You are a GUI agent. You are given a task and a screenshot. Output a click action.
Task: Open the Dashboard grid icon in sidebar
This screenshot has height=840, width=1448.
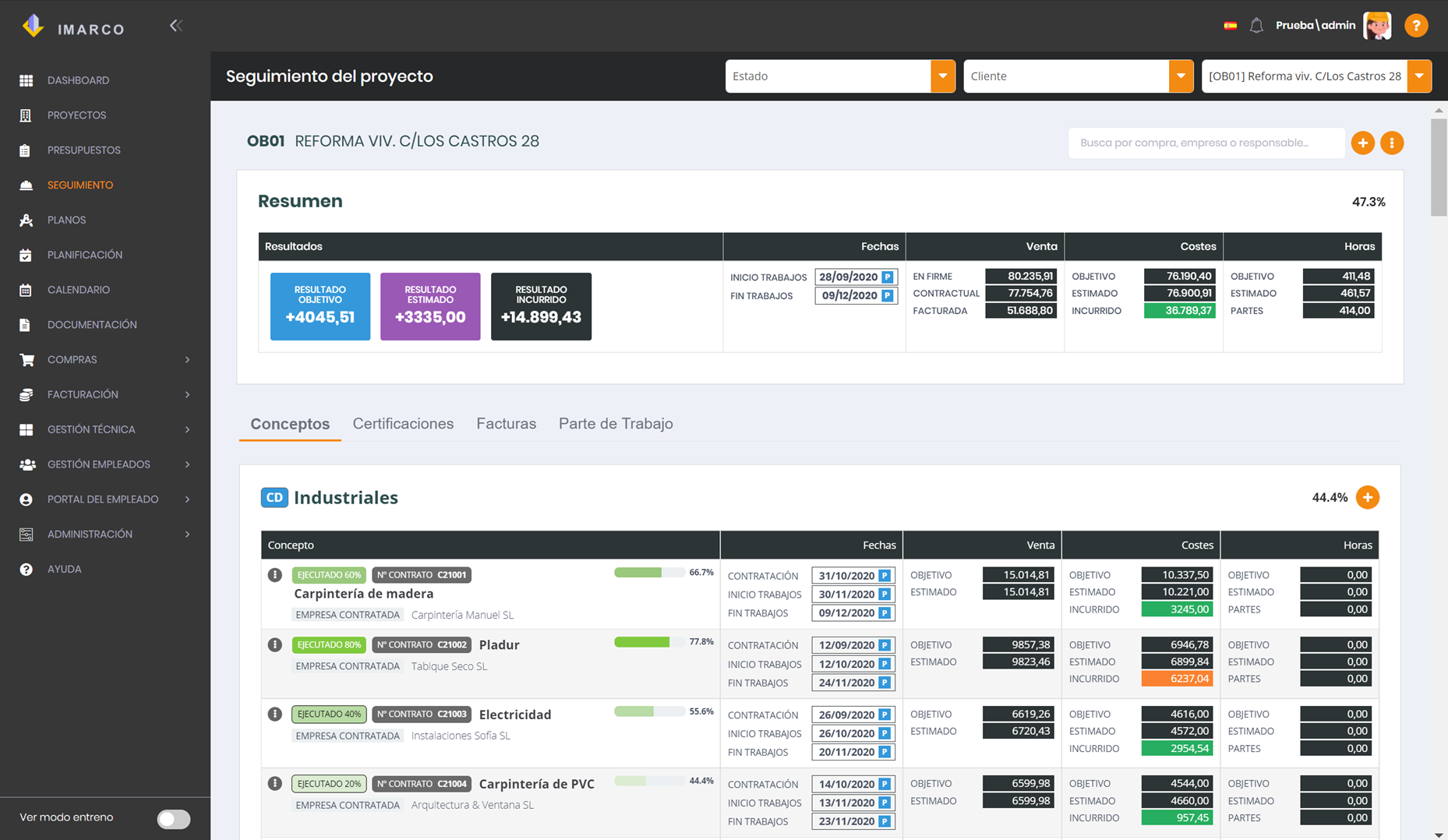coord(26,80)
